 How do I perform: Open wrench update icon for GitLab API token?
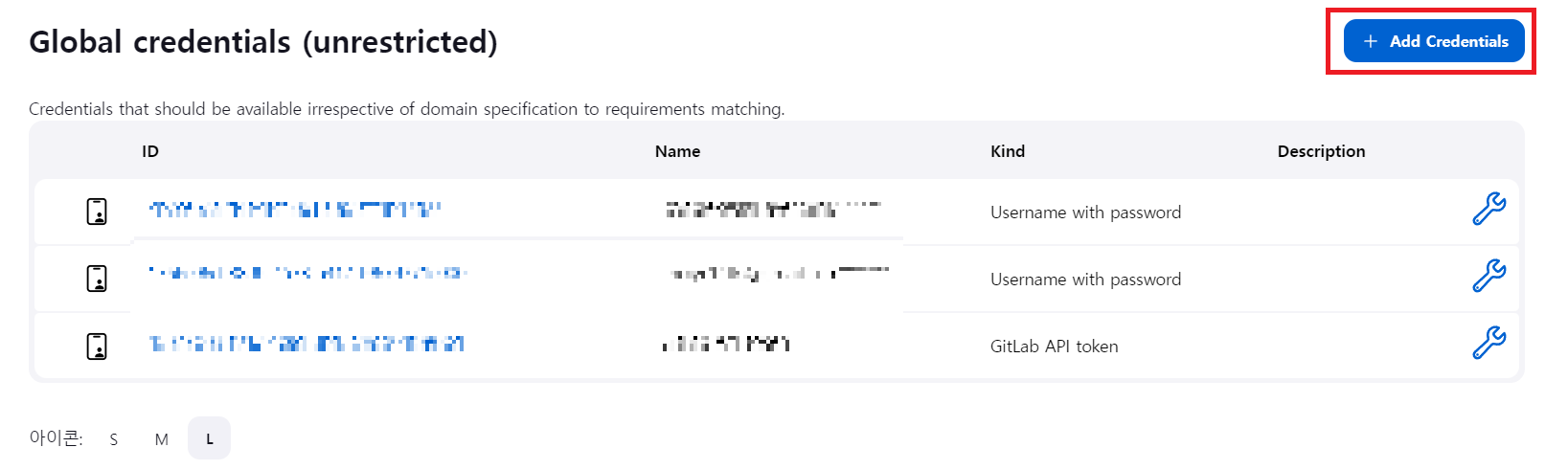[x=1488, y=343]
